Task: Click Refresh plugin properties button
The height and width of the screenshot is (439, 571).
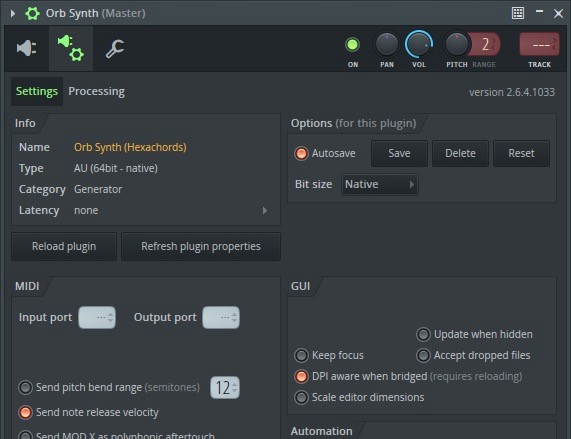Action: (201, 246)
